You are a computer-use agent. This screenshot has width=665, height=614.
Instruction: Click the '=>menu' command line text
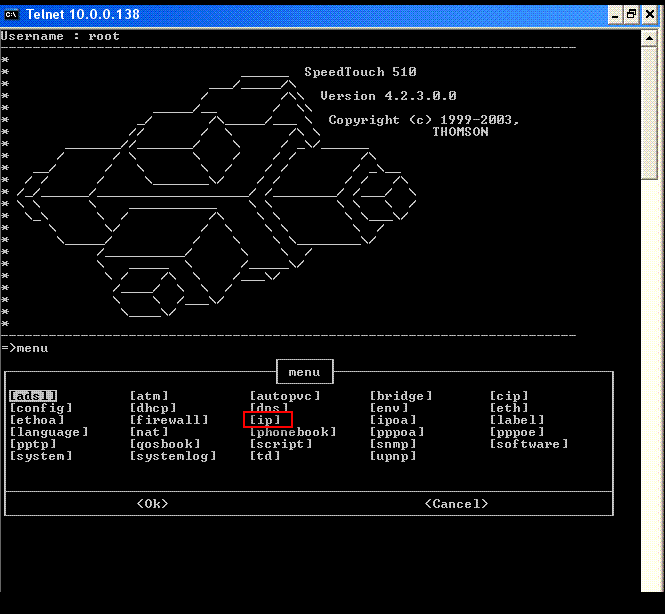[x=25, y=348]
